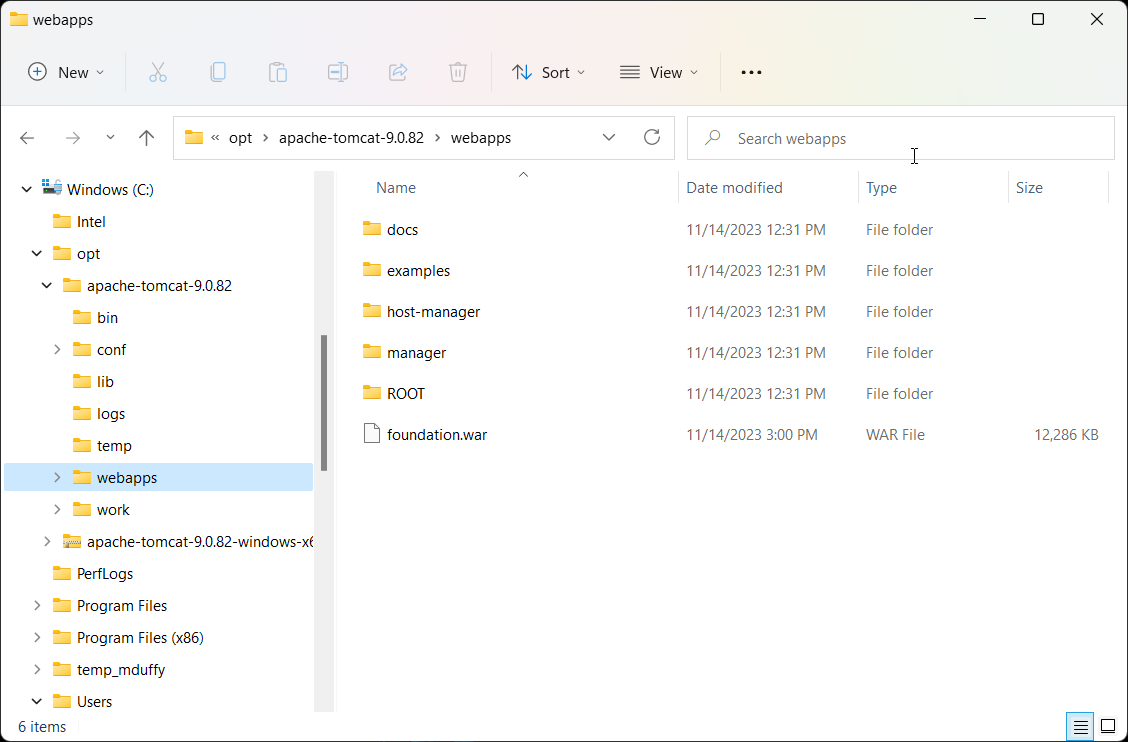Click opt in the address breadcrumb
The image size is (1128, 742).
(240, 138)
